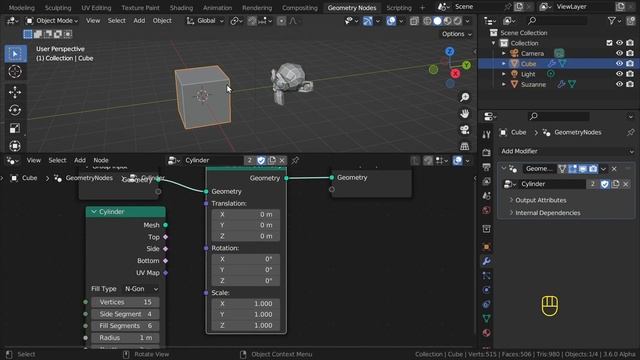This screenshot has width=640, height=360.
Task: Toggle camera view icon in viewport
Action: [464, 130]
